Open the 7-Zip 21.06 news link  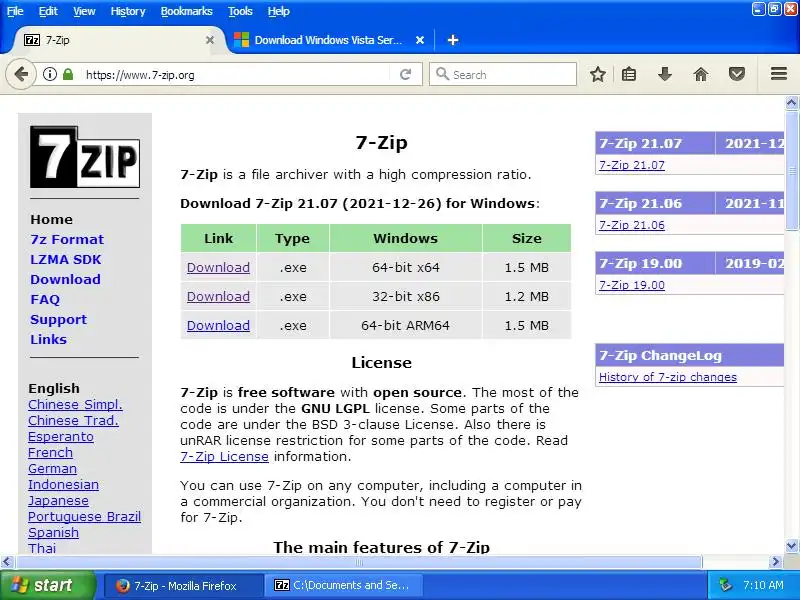[x=632, y=225]
